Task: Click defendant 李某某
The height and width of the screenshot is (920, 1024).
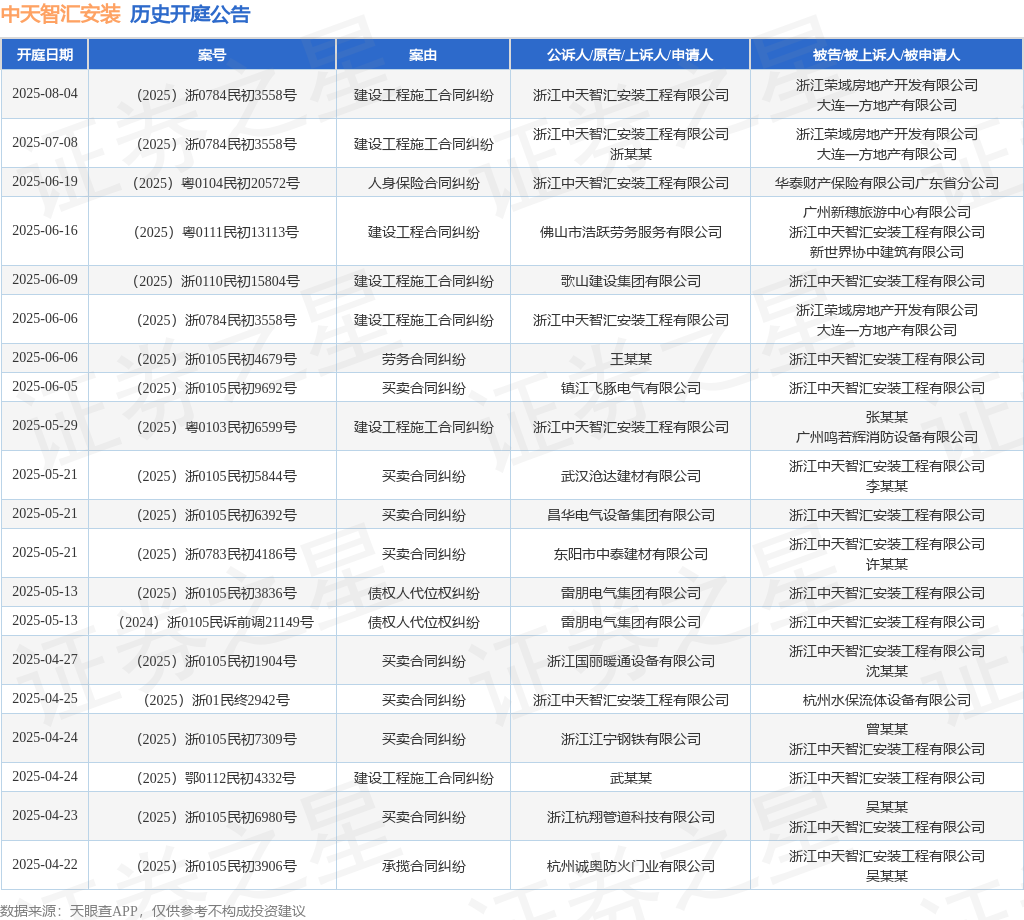Action: tap(887, 486)
